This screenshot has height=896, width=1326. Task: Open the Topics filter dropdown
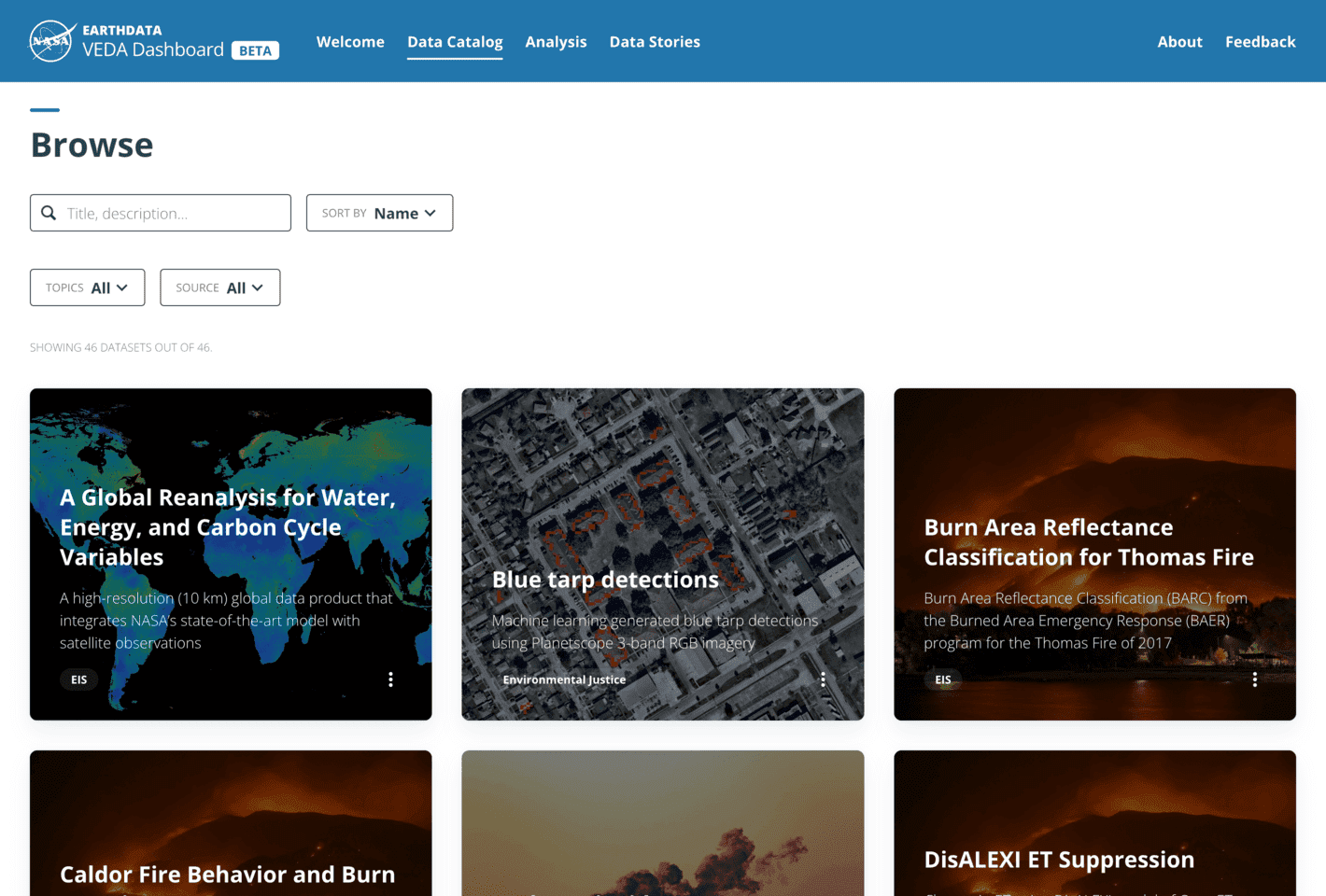pyautogui.click(x=87, y=287)
